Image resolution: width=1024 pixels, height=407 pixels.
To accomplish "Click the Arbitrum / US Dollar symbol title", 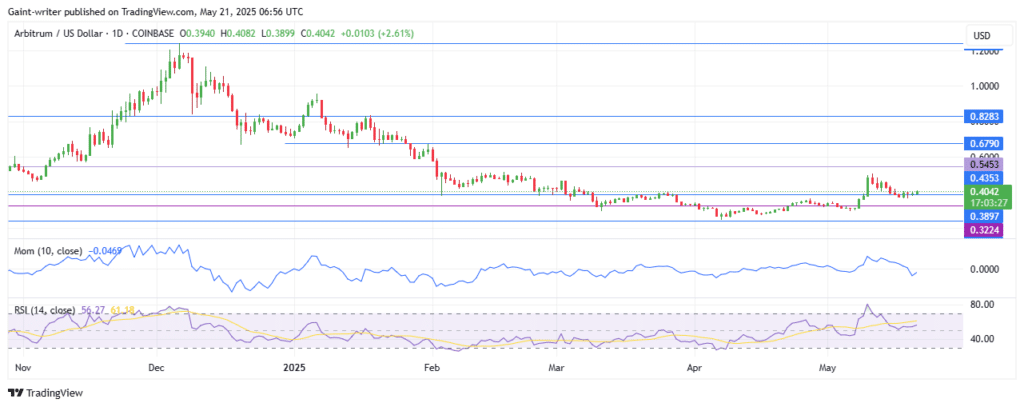I will pos(58,33).
